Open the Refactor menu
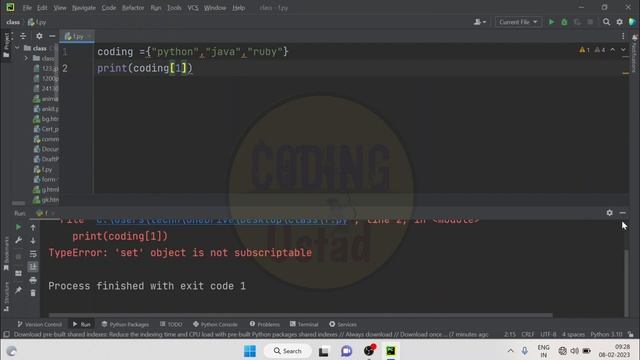The height and width of the screenshot is (360, 640). 133,8
